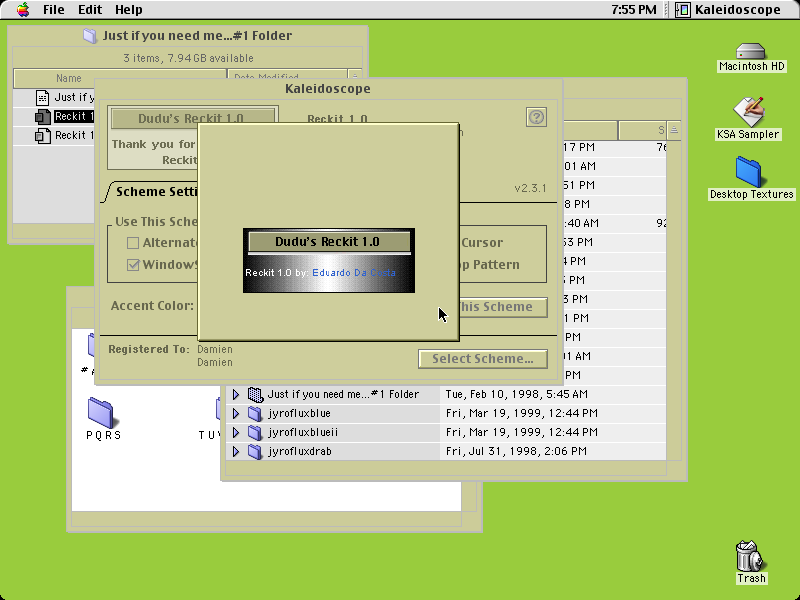800x600 pixels.
Task: Select the Just if y... document icon
Action: pyautogui.click(x=43, y=97)
